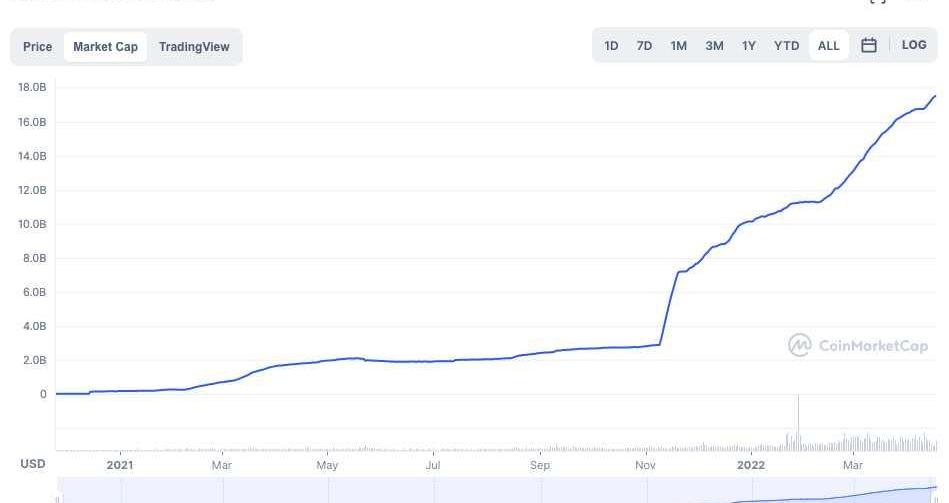The width and height of the screenshot is (949, 503).
Task: Set chart range to 1D
Action: point(611,46)
